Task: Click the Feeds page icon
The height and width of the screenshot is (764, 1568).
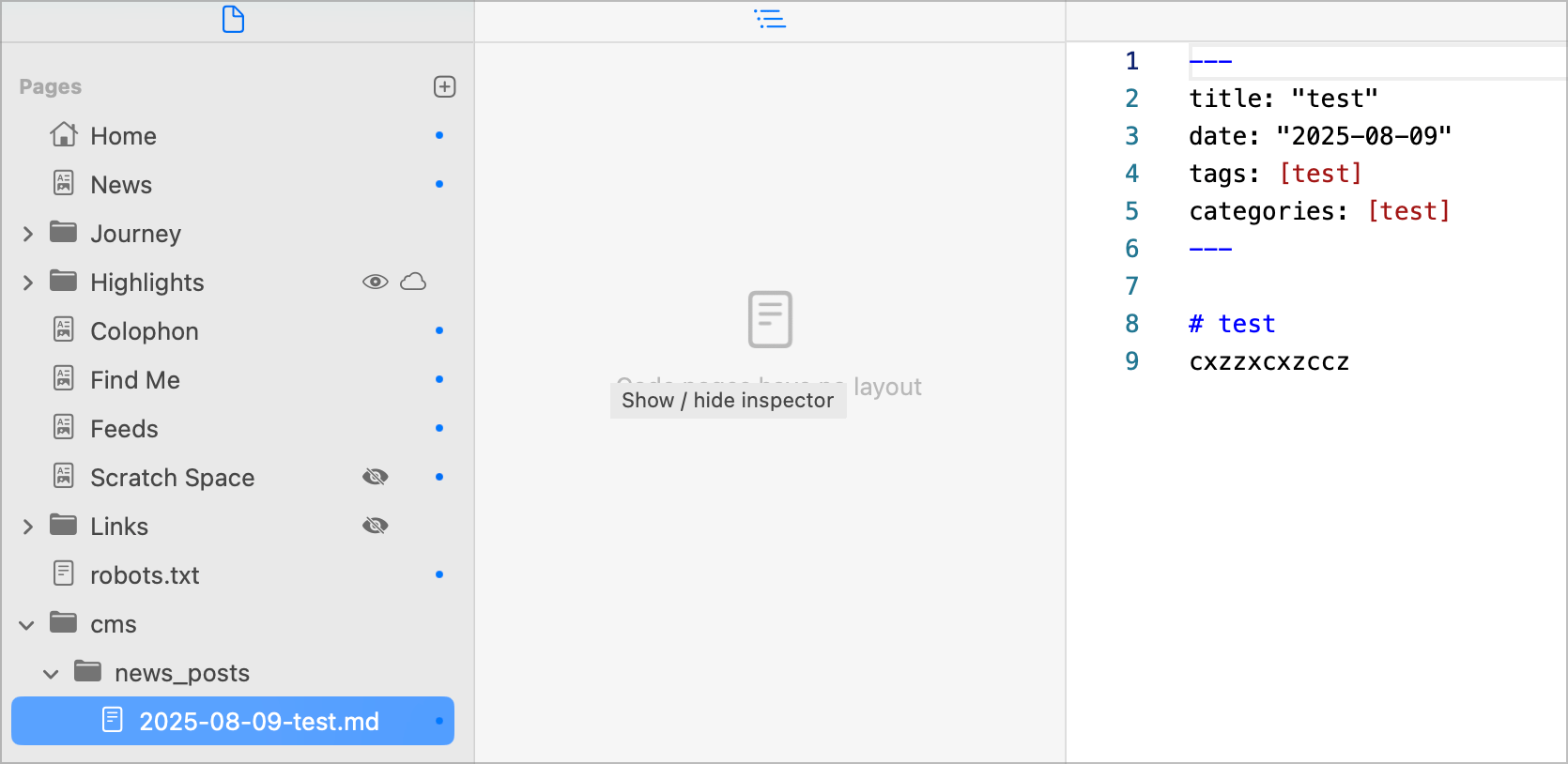Action: (64, 428)
